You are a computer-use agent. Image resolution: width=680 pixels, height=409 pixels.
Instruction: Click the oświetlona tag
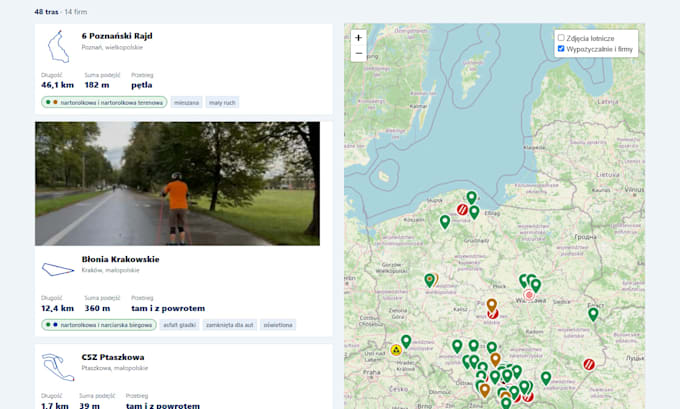coord(278,325)
